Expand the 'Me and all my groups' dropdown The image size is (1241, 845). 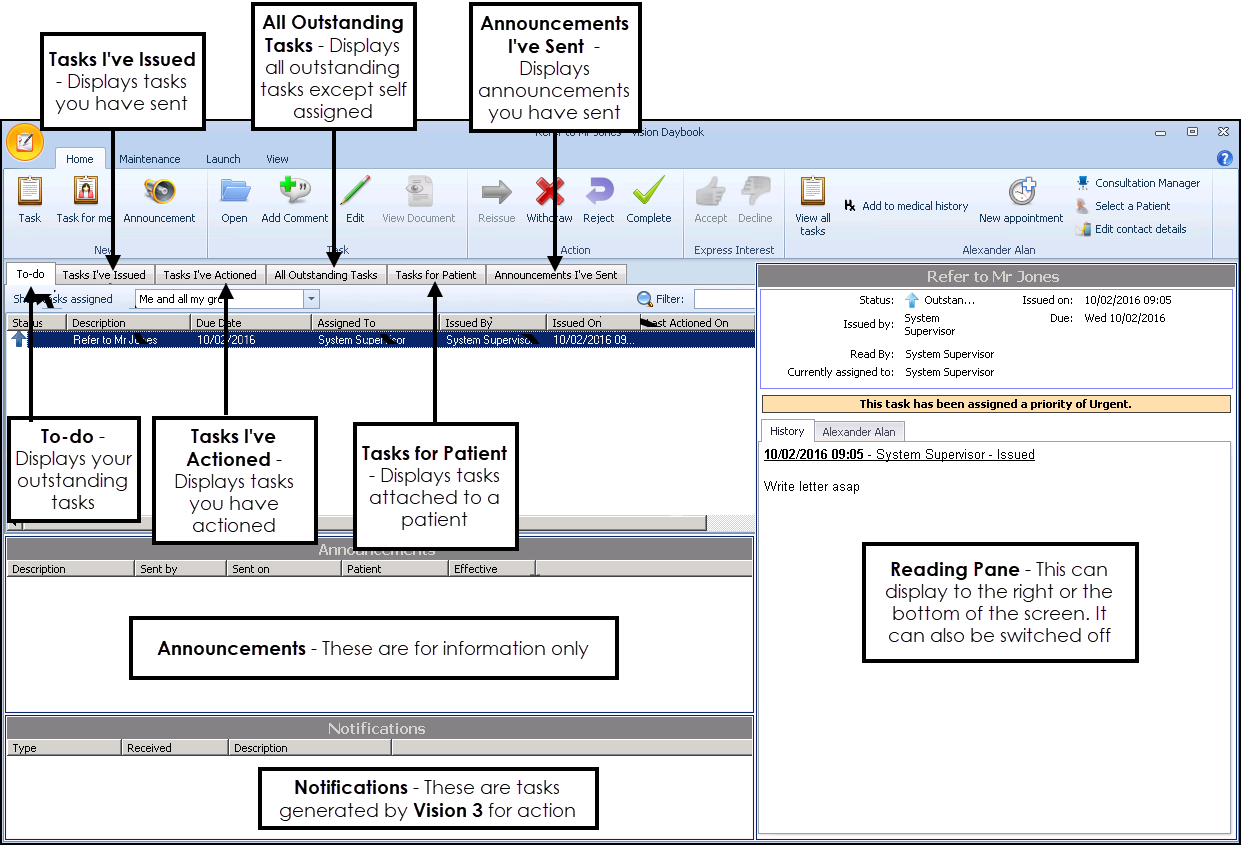[x=311, y=299]
